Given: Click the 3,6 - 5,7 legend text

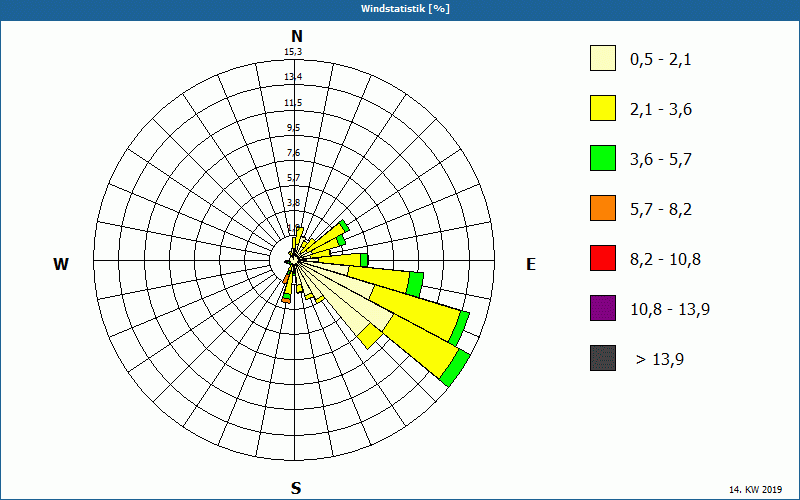Looking at the screenshot, I should 661,160.
